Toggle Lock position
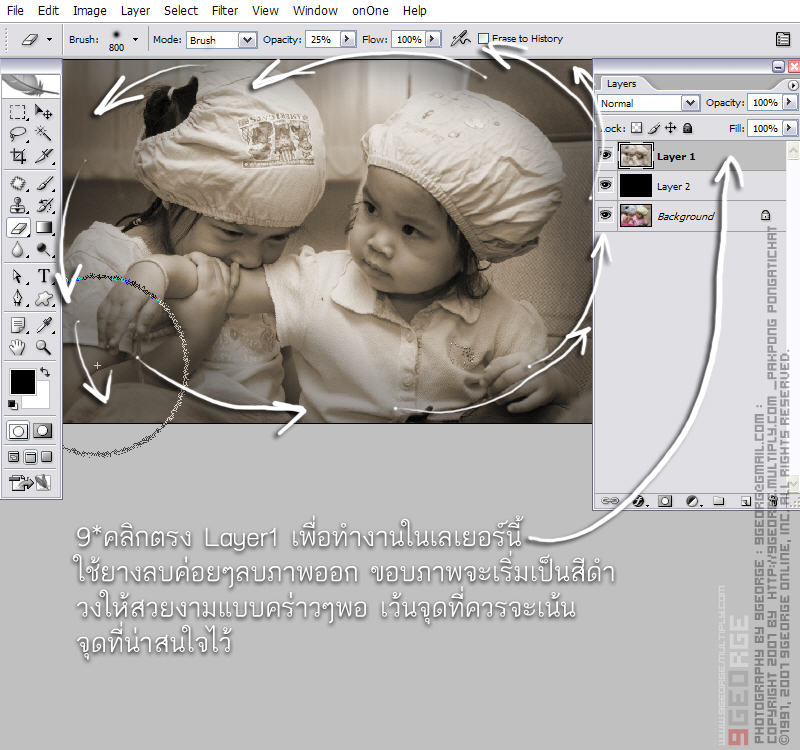Screen dimensions: 800x750 coord(671,128)
